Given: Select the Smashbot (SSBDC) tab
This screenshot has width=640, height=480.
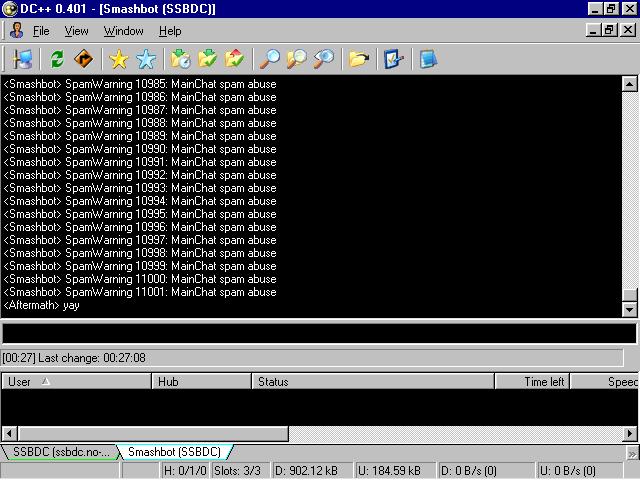Looking at the screenshot, I should click(x=175, y=452).
